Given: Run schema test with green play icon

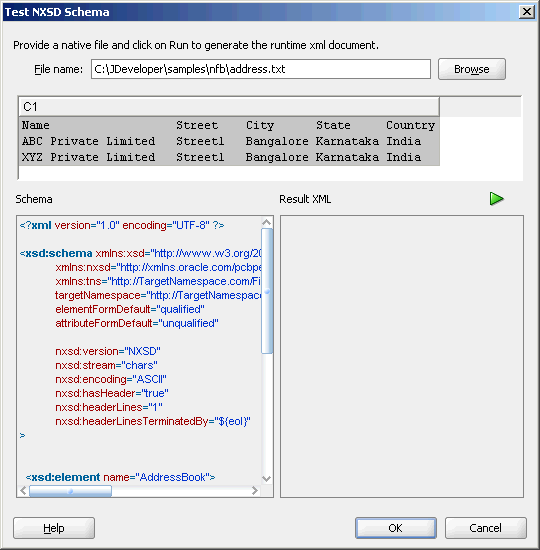Looking at the screenshot, I should coord(496,199).
